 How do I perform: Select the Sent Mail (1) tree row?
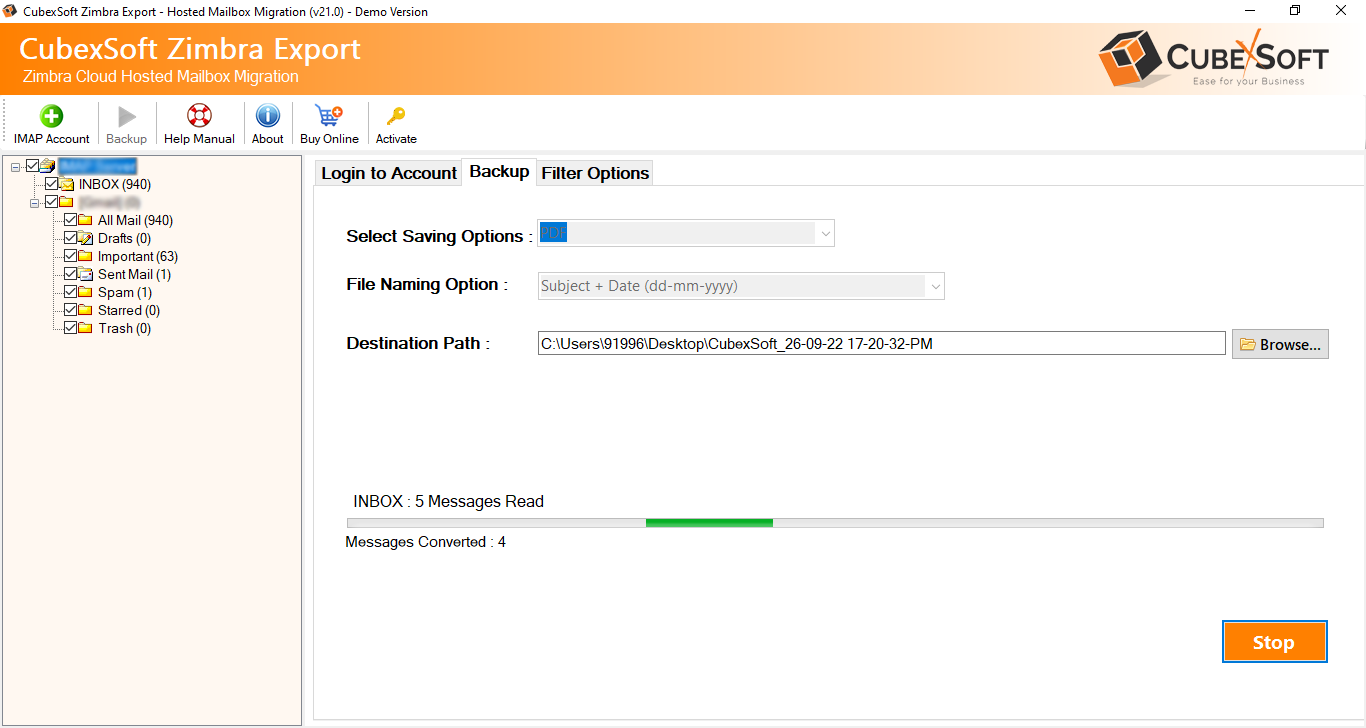click(134, 274)
